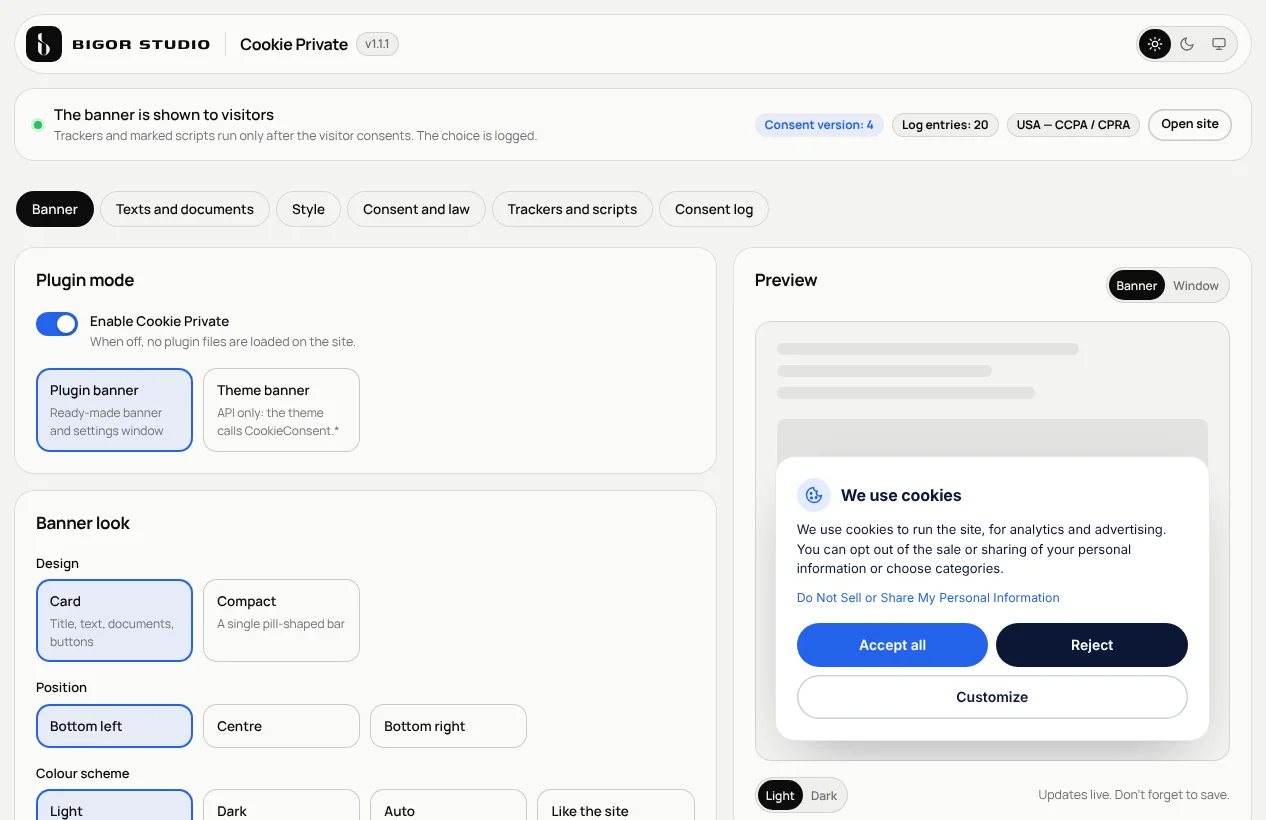This screenshot has width=1266, height=820.
Task: Click the v1.1.1 version badge
Action: click(377, 44)
